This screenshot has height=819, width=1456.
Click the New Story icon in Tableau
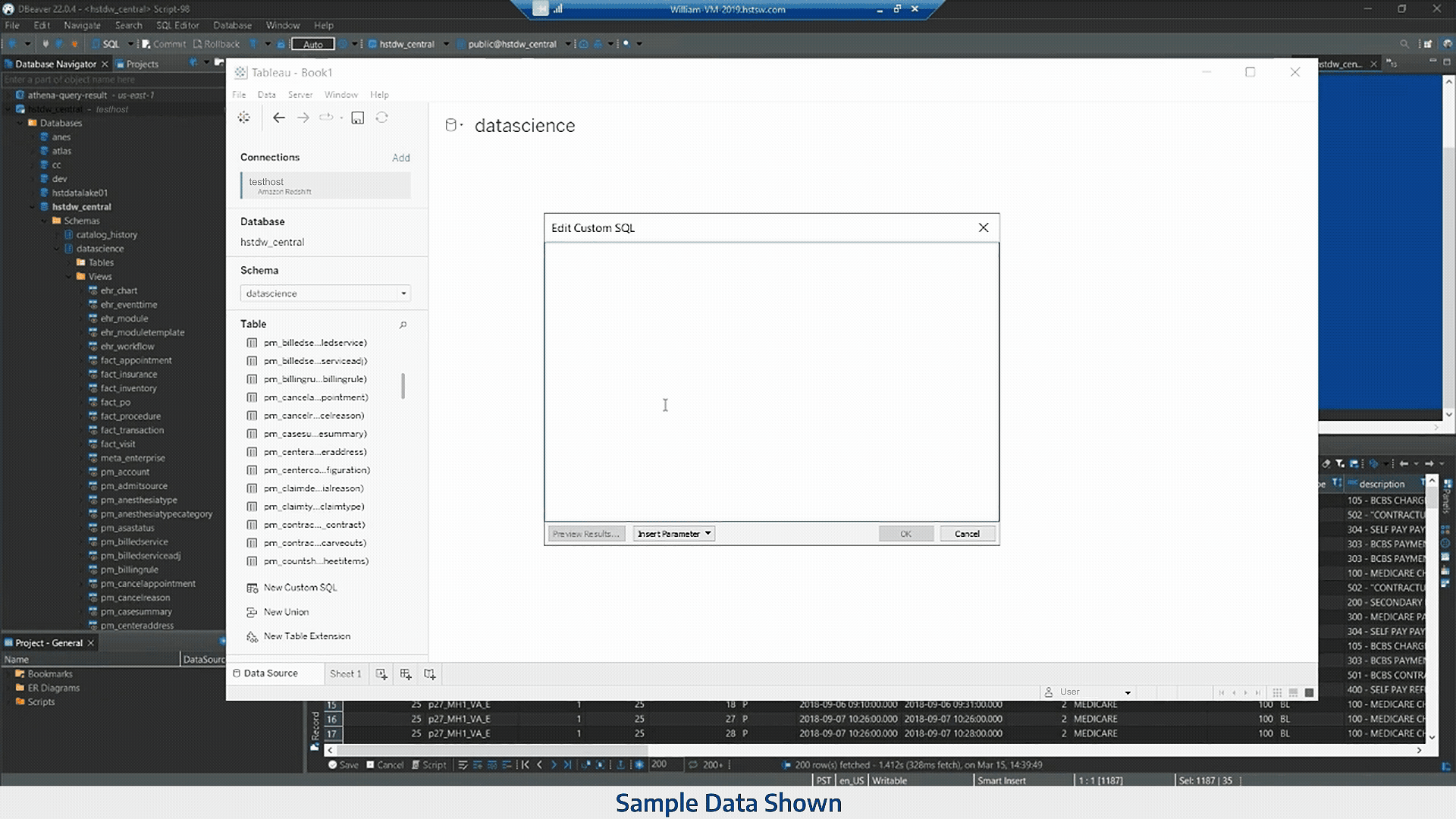[x=430, y=673]
